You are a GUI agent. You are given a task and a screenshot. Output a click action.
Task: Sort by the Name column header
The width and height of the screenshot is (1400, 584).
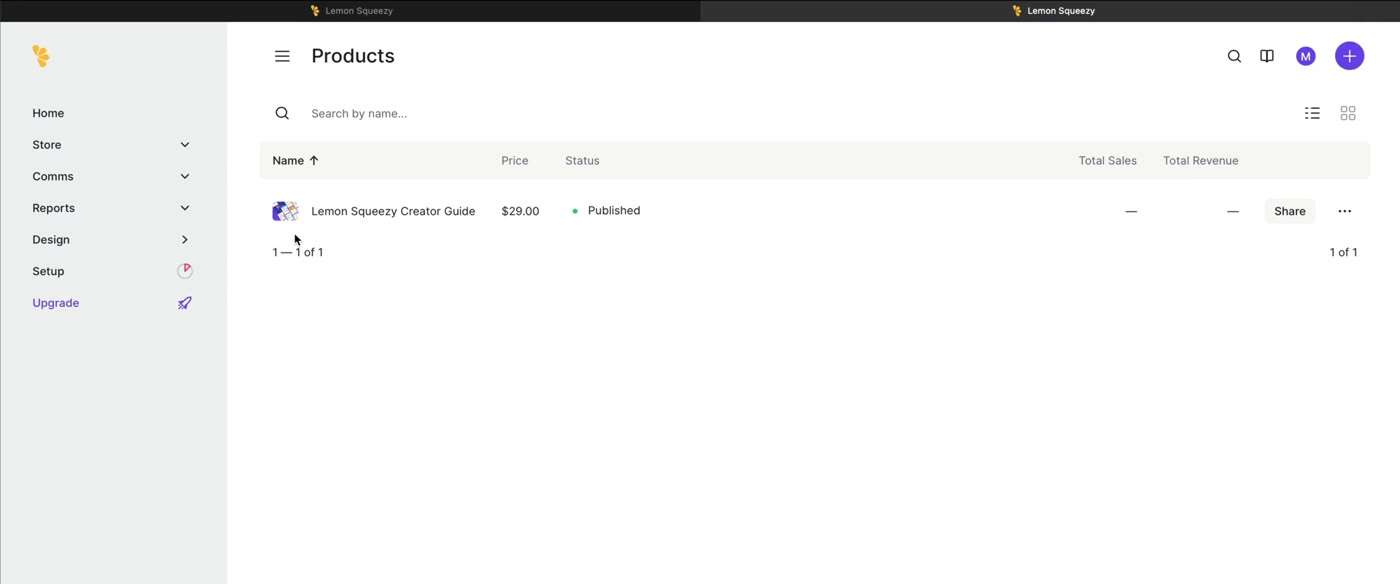[288, 160]
